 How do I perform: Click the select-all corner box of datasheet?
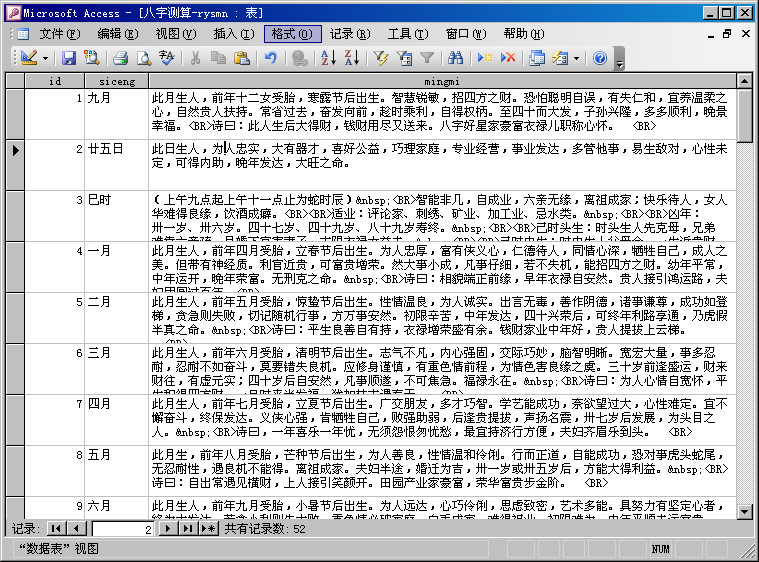[x=15, y=81]
